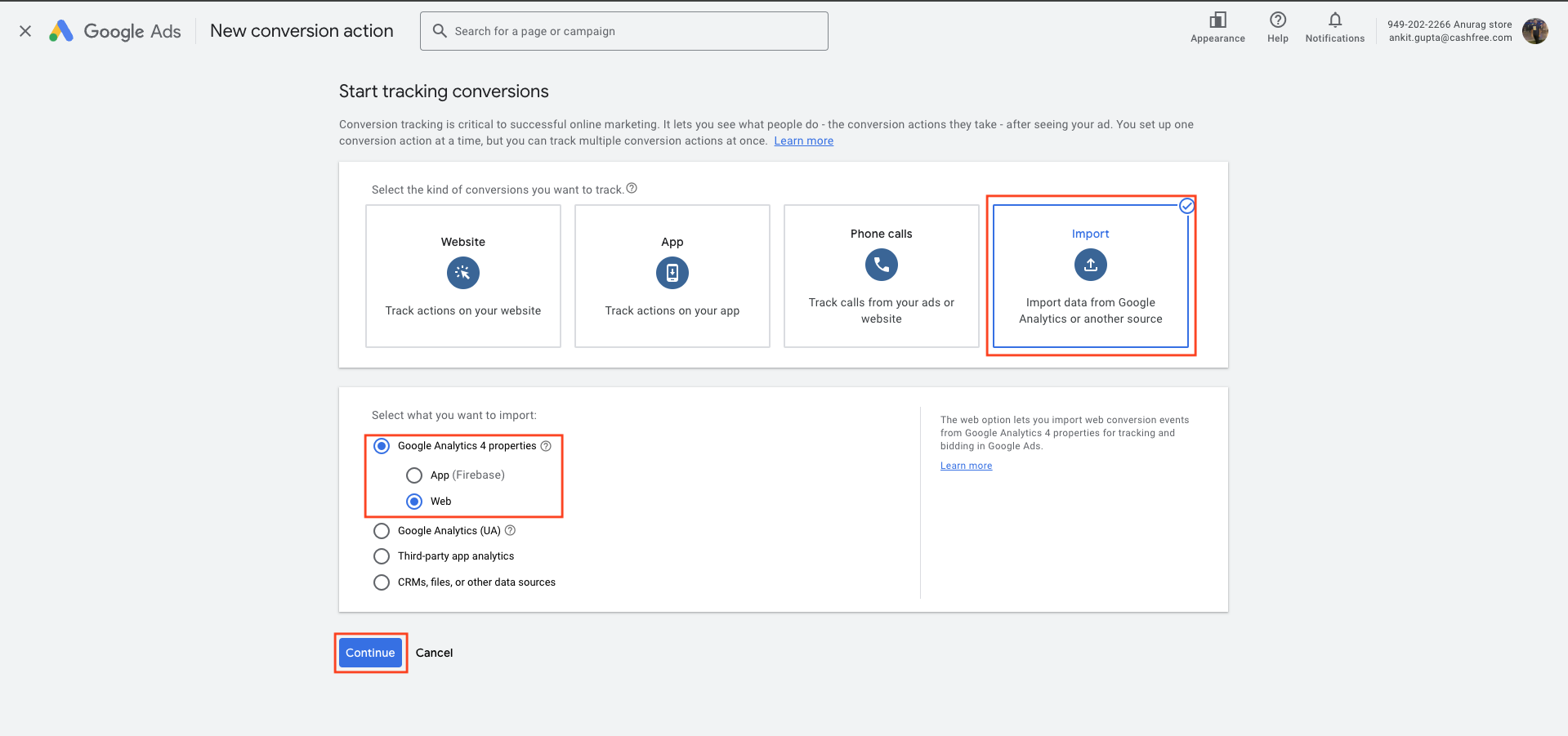Viewport: 1568px width, 736px height.
Task: Click the 'New conversion action' page title
Action: coord(302,31)
